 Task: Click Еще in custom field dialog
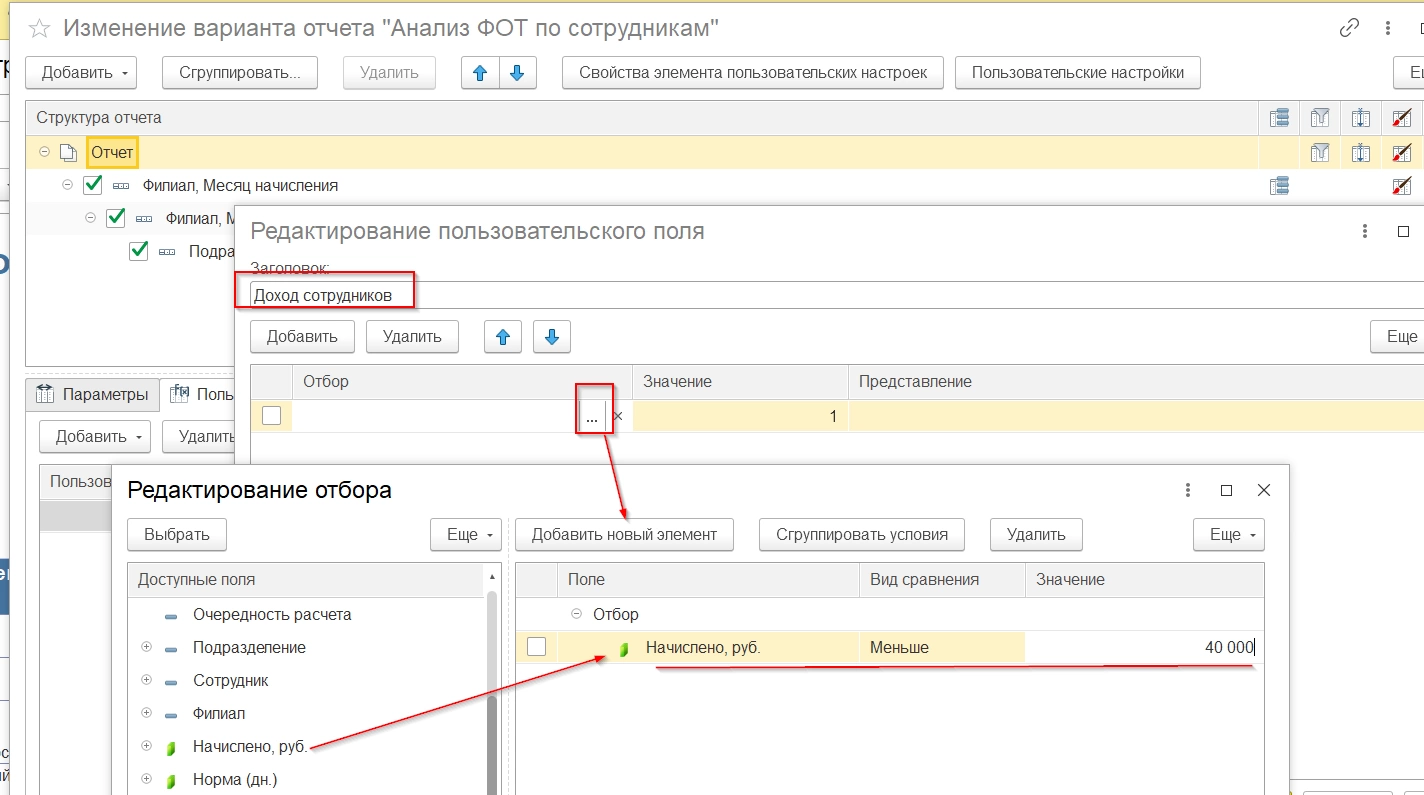pyautogui.click(x=1397, y=337)
